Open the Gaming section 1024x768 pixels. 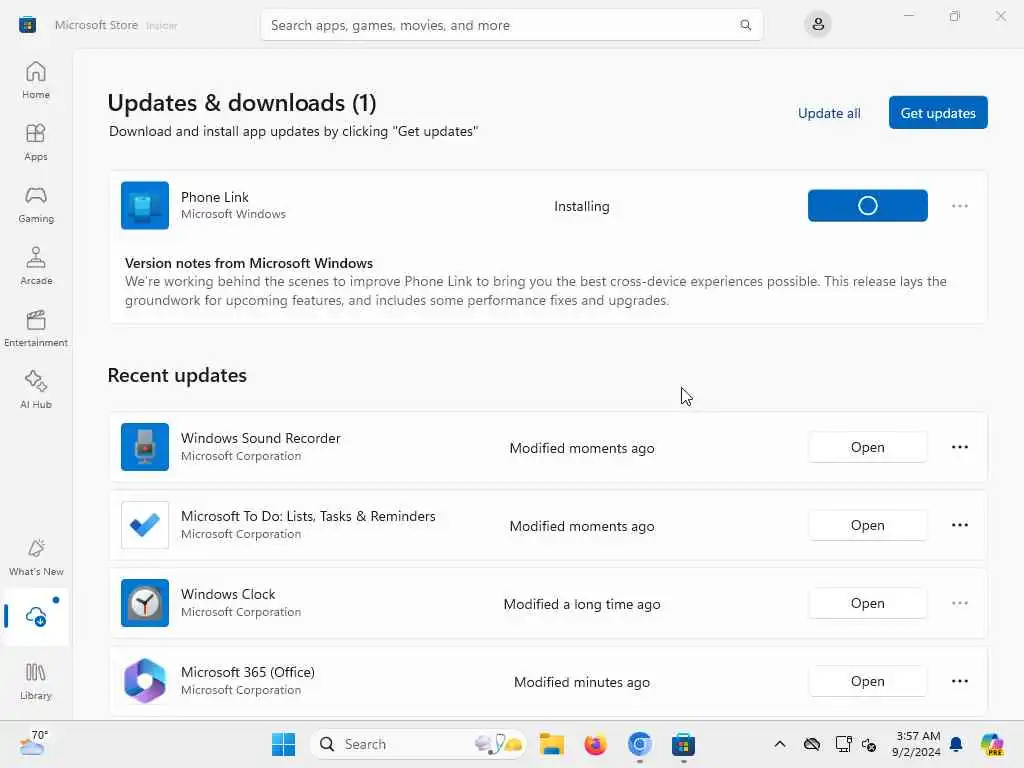click(x=36, y=204)
